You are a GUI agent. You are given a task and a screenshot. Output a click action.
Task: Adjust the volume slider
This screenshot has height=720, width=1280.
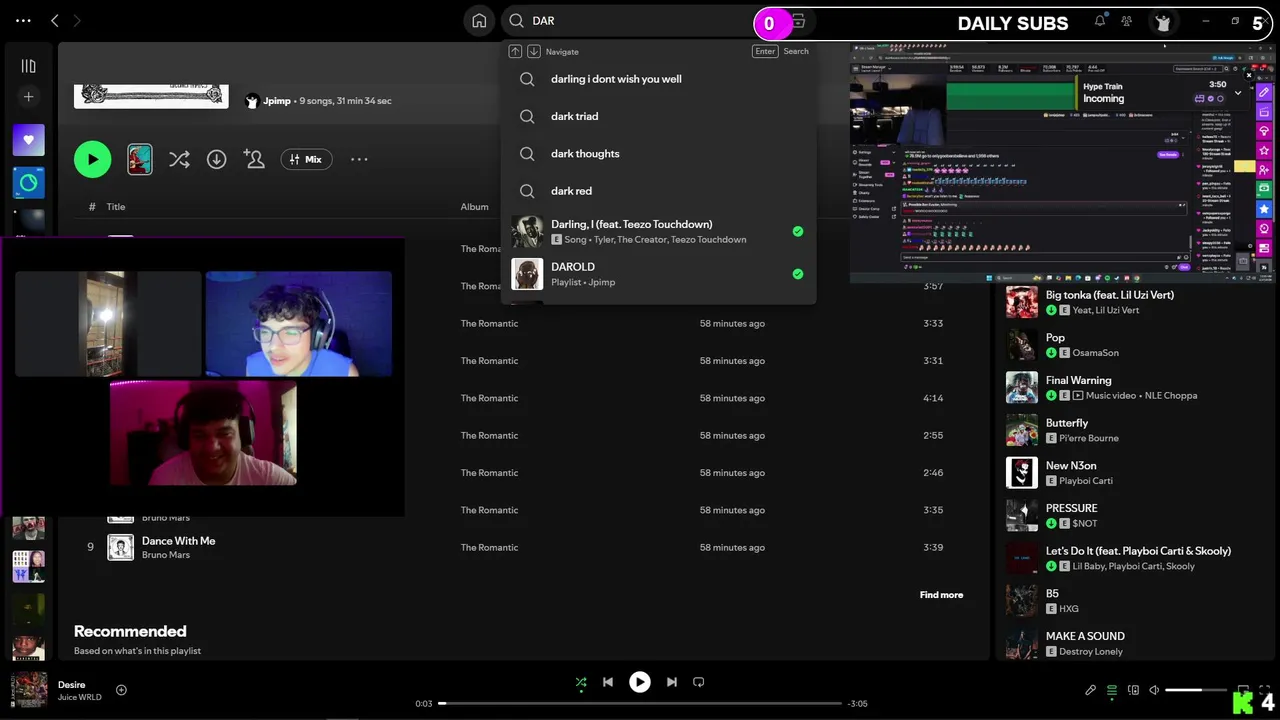(1196, 690)
